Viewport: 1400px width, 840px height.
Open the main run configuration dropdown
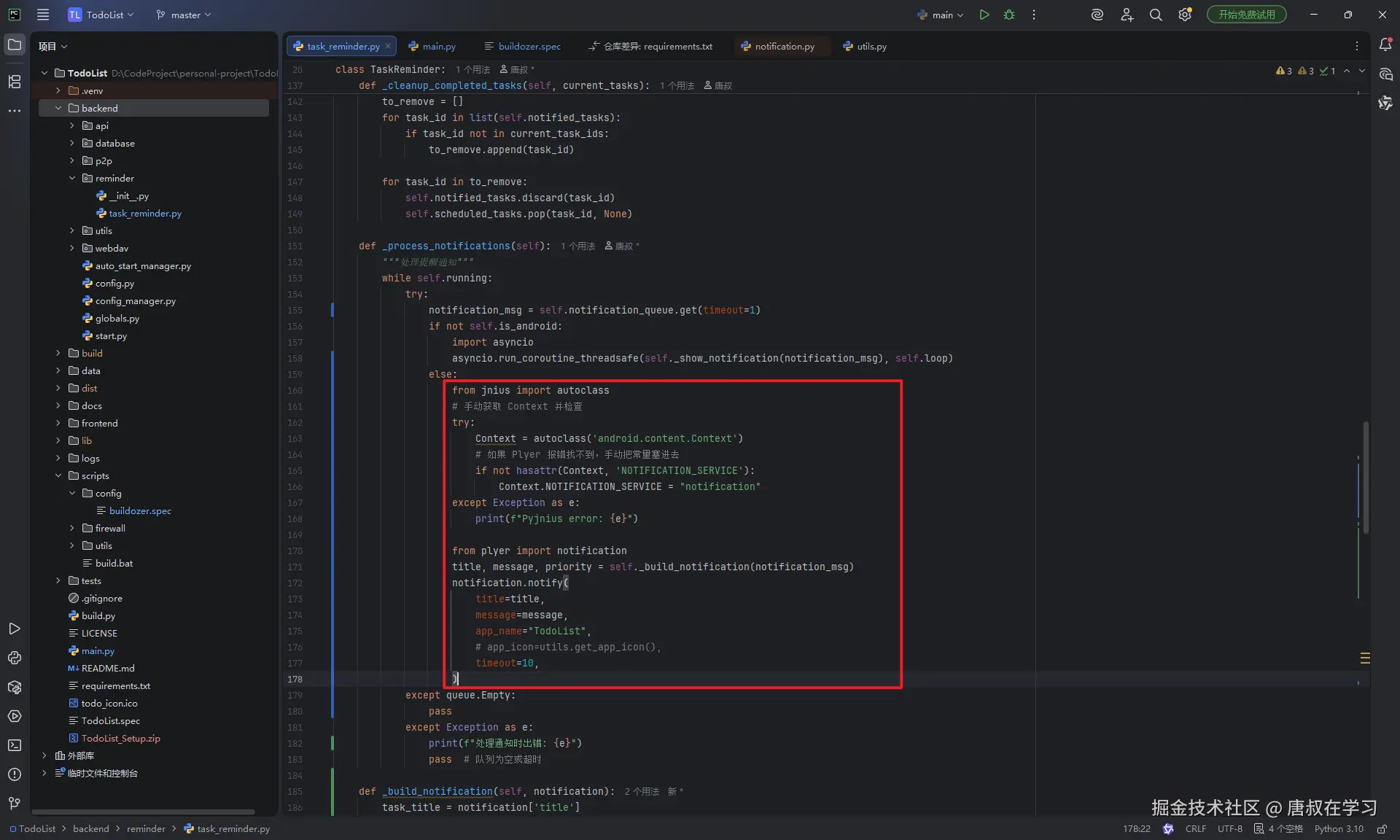click(x=941, y=15)
